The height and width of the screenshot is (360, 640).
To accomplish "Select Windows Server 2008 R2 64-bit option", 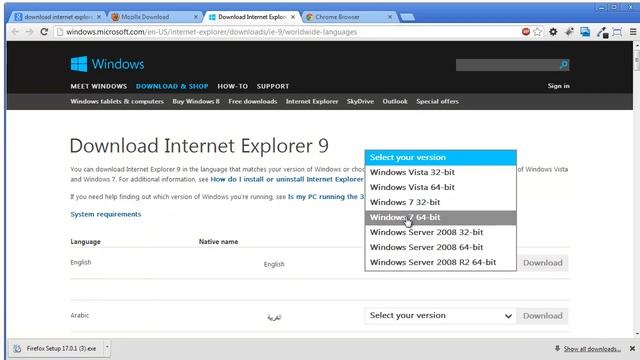I will [x=440, y=262].
